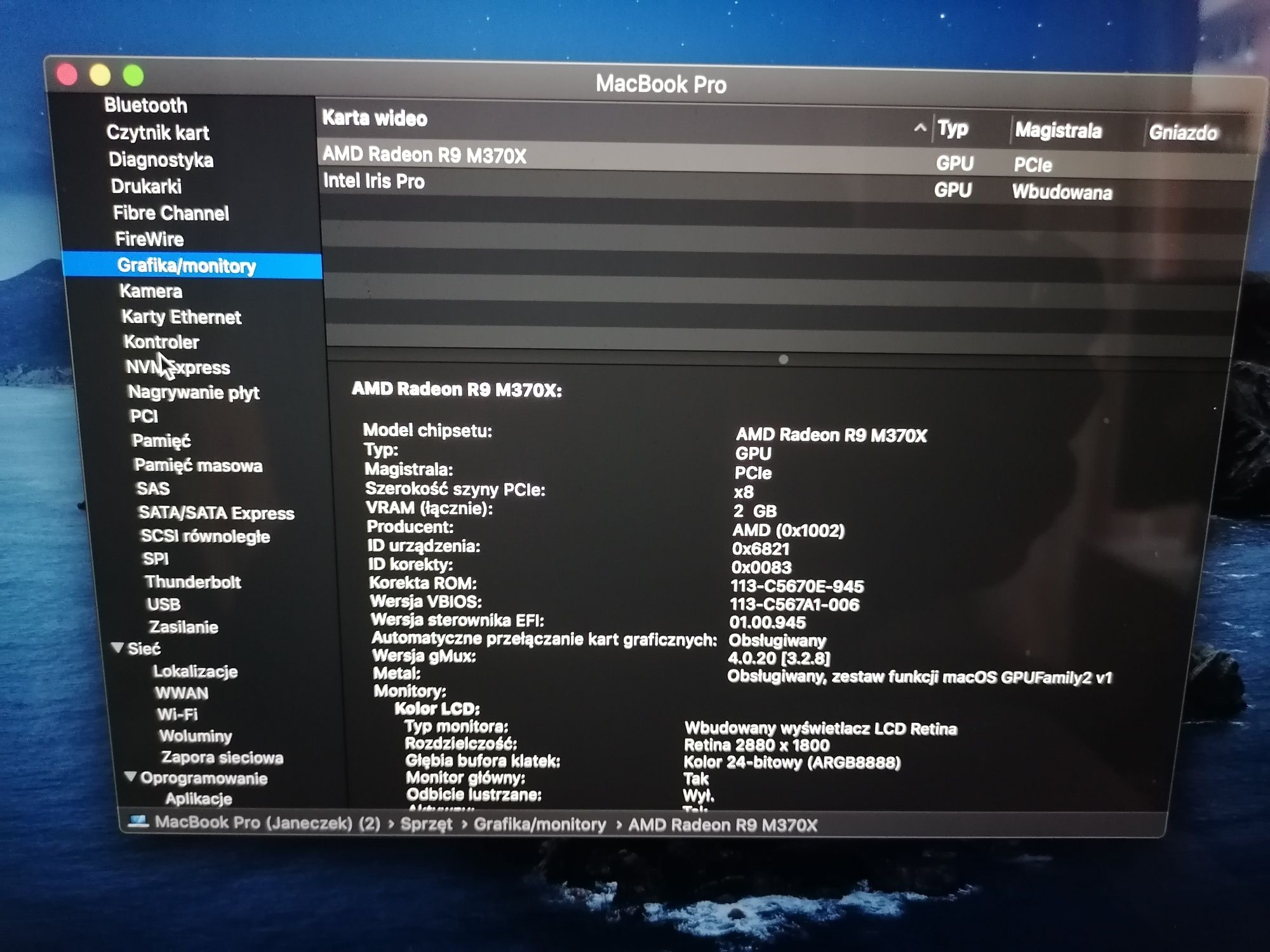The height and width of the screenshot is (952, 1270).
Task: Click the highlighted Grafika/monitory item
Action: [x=192, y=265]
